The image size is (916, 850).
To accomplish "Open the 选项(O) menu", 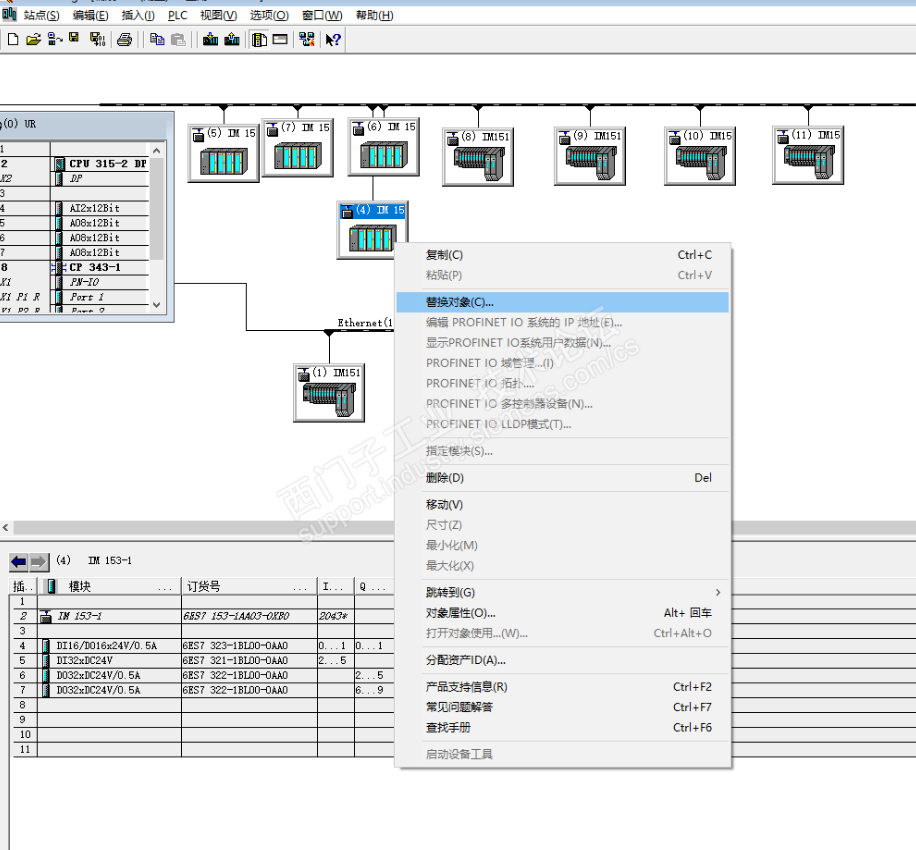I will tap(268, 15).
